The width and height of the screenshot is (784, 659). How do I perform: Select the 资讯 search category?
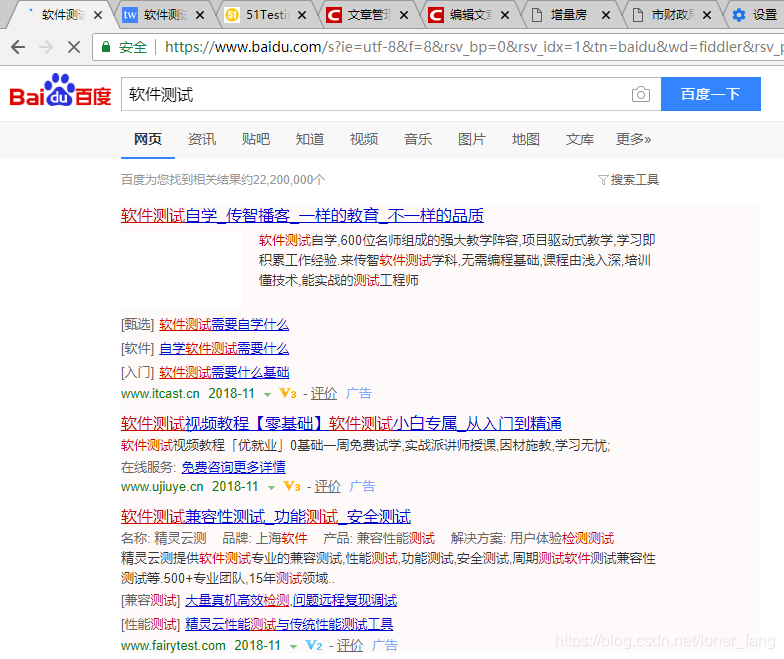pyautogui.click(x=202, y=139)
